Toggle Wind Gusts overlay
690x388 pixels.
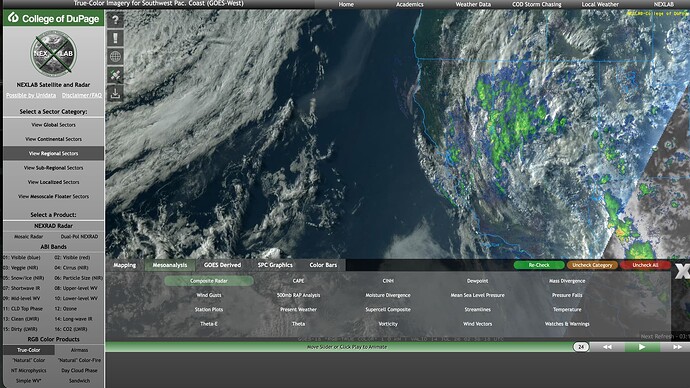tap(209, 295)
